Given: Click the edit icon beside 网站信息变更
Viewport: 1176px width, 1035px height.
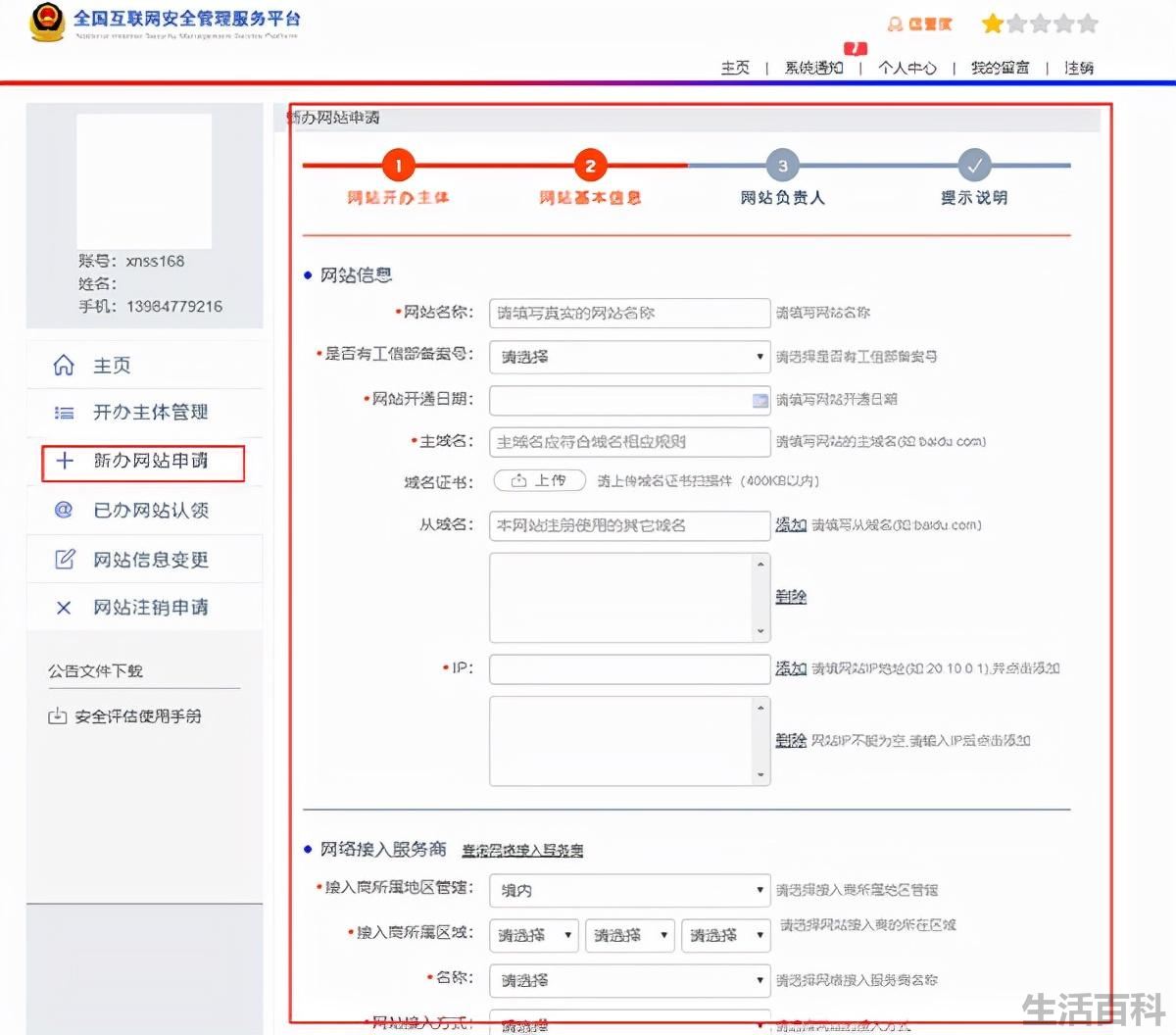Looking at the screenshot, I should pyautogui.click(x=64, y=559).
